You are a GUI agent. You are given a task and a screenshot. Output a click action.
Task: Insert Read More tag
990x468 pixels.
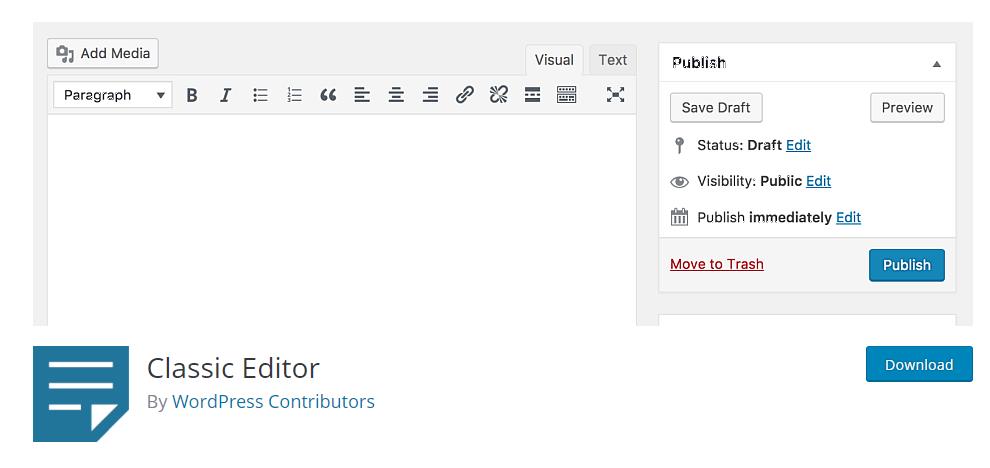(532, 95)
